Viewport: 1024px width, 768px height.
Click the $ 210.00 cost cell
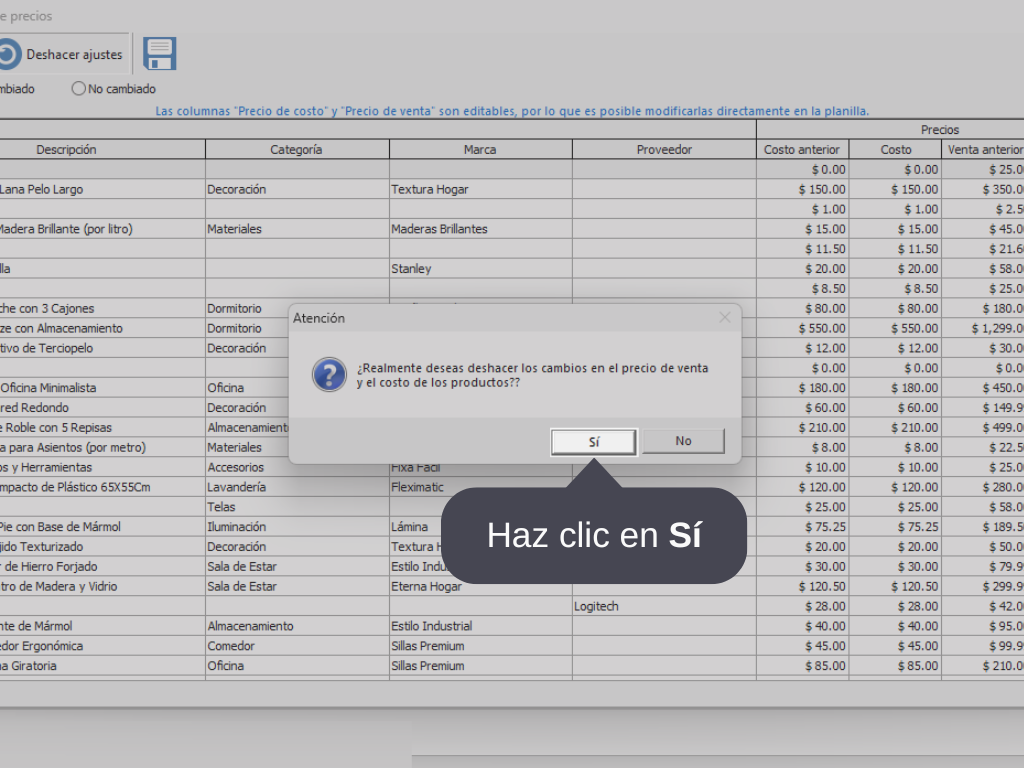[x=895, y=428]
